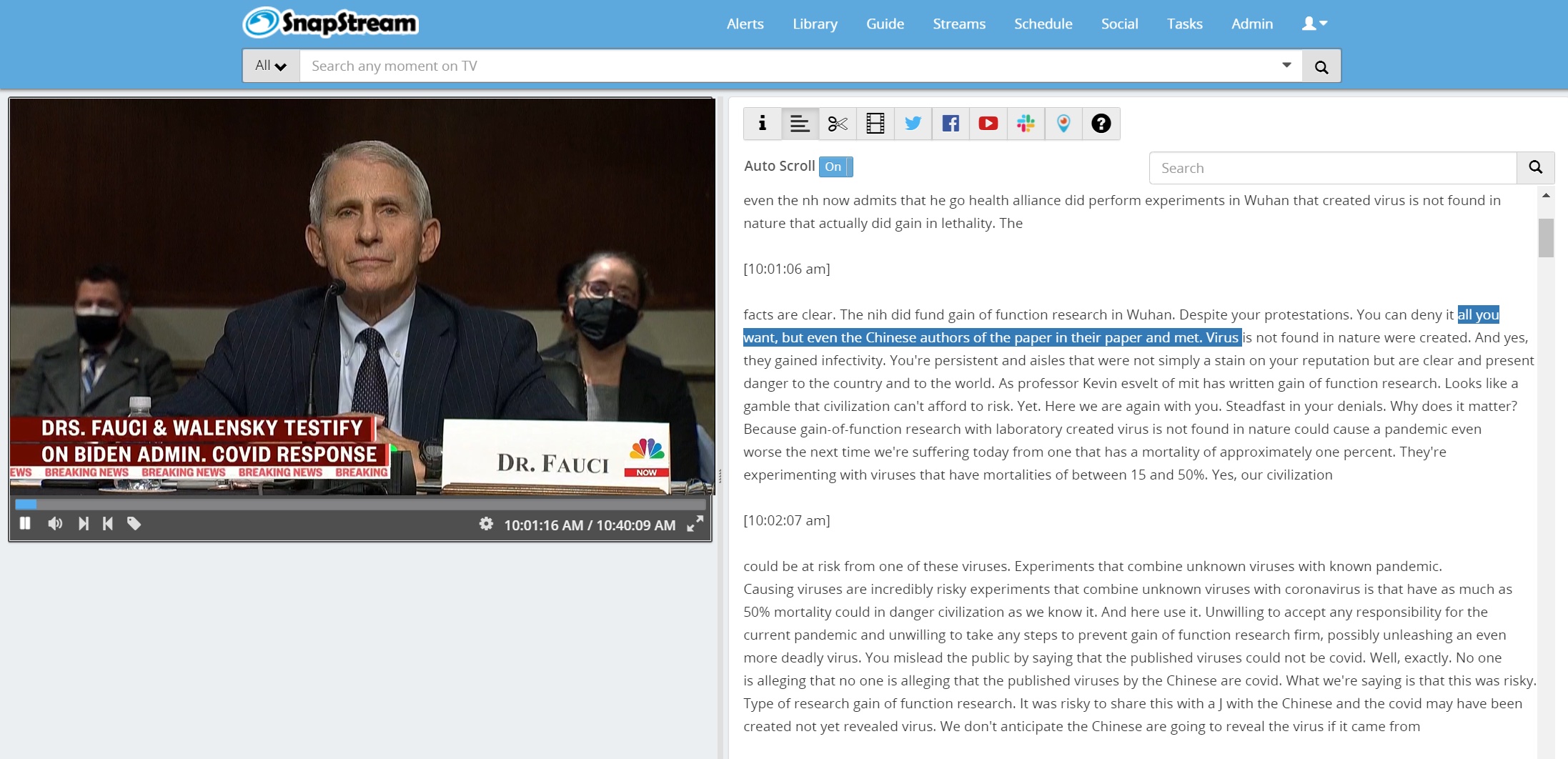Open the Streams menu
Viewport: 1568px width, 759px height.
959,24
